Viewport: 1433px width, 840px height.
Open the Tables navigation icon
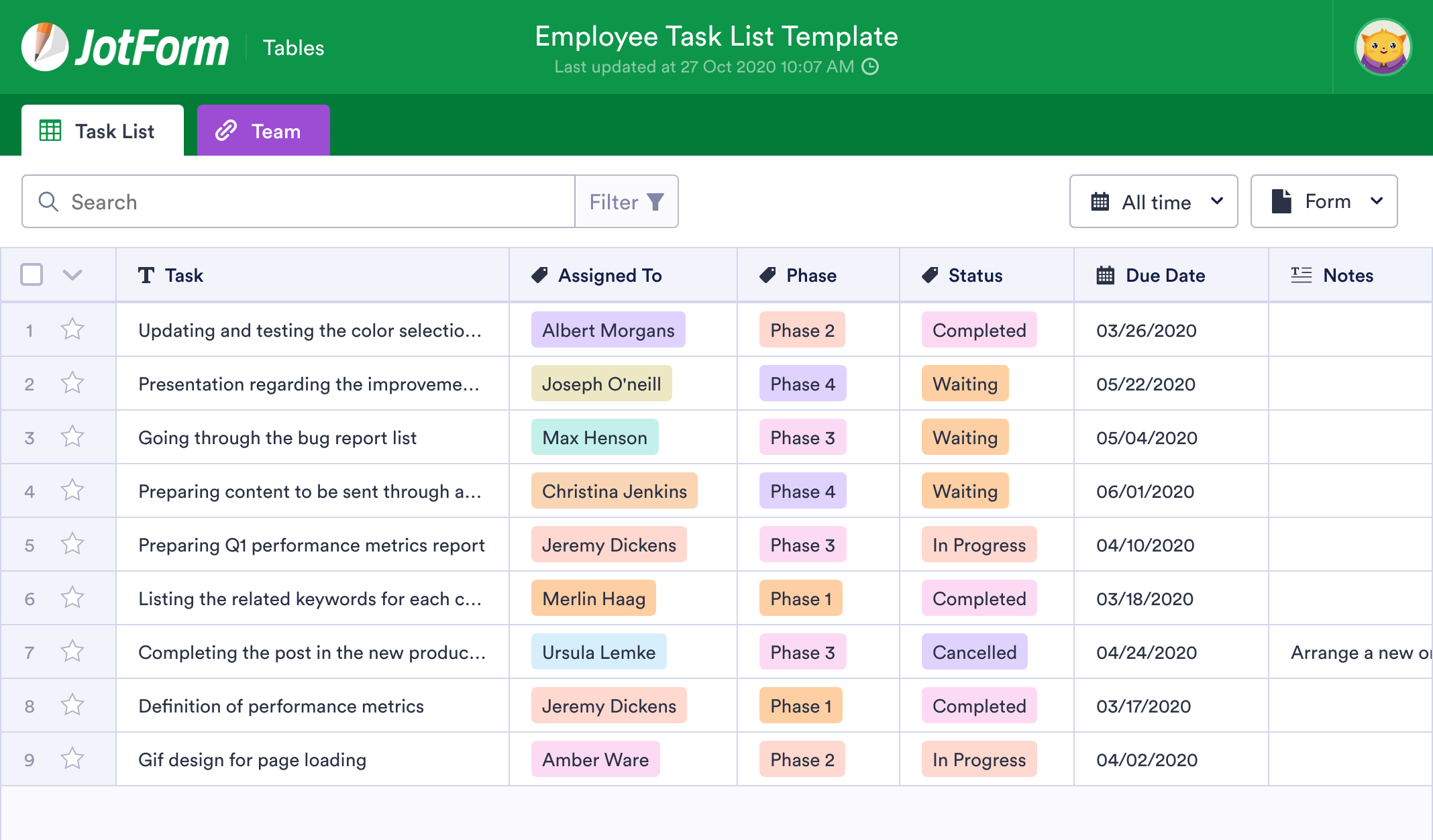[294, 46]
